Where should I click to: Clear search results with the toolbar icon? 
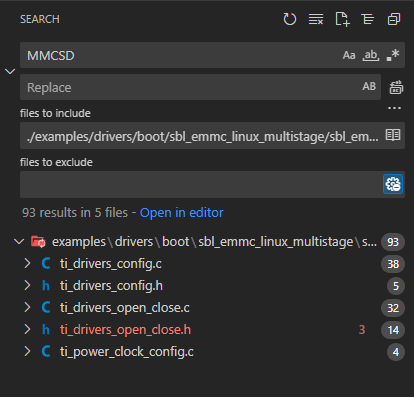tap(316, 19)
